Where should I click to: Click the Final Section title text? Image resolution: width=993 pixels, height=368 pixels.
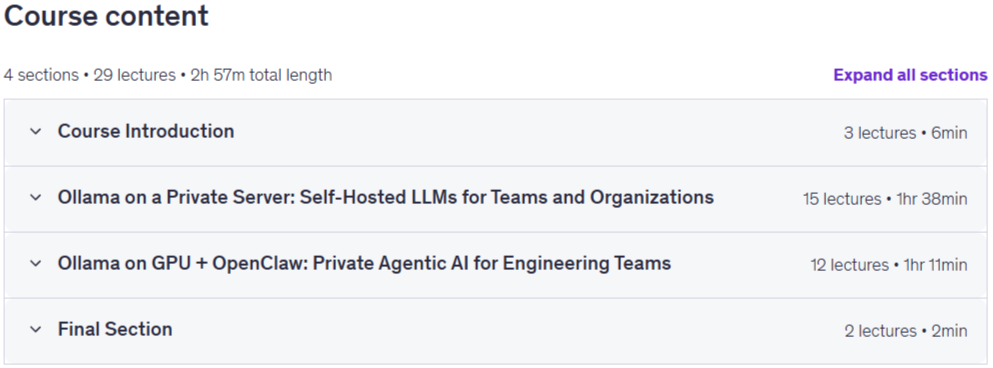coord(115,329)
